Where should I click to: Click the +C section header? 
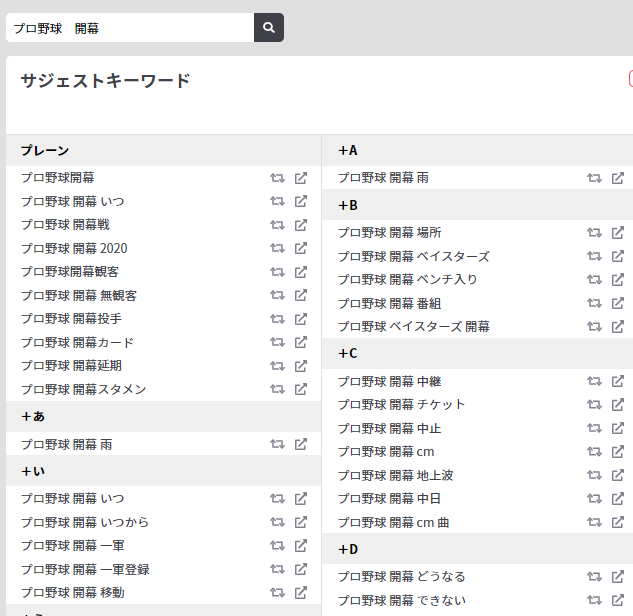pos(477,353)
